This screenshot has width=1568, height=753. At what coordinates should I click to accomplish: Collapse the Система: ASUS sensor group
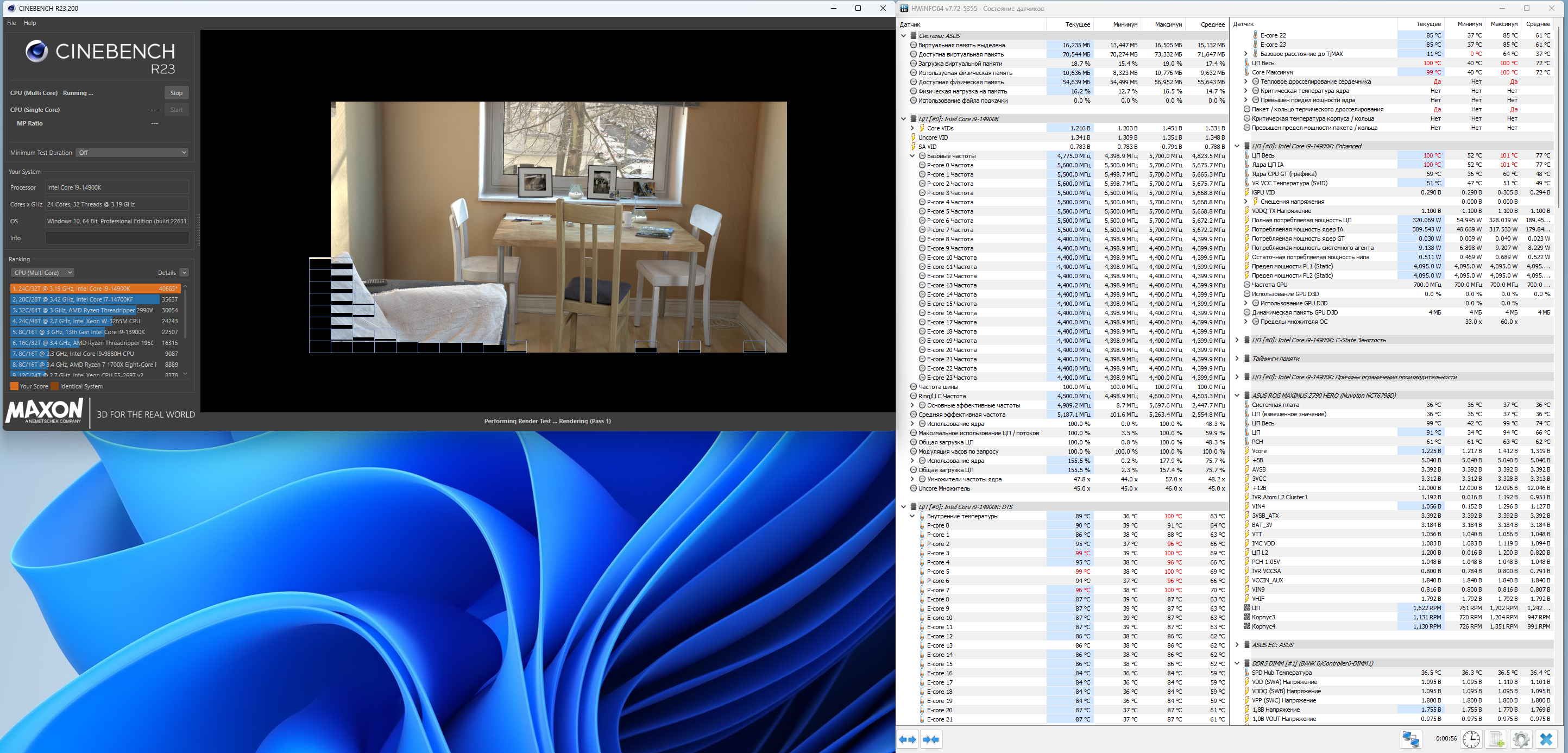pyautogui.click(x=903, y=36)
